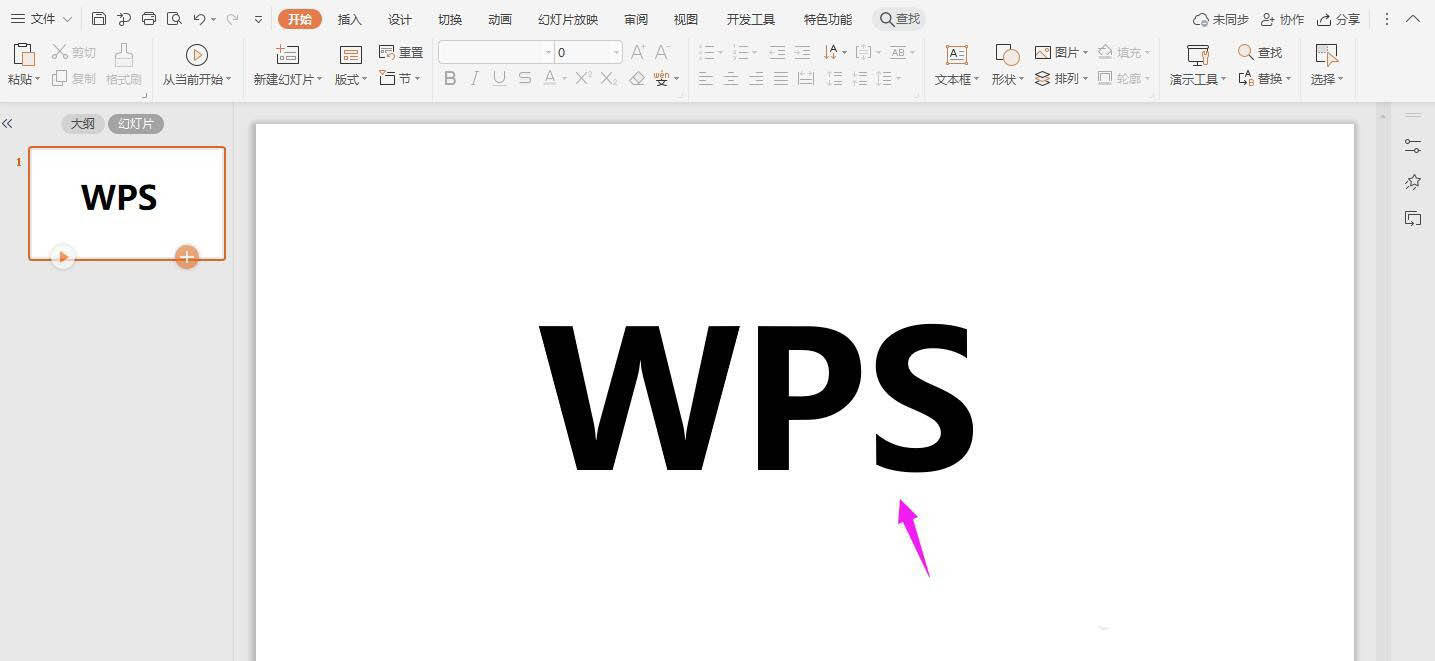
Task: Click the Arrange (排列) layers icon
Action: 1043,78
